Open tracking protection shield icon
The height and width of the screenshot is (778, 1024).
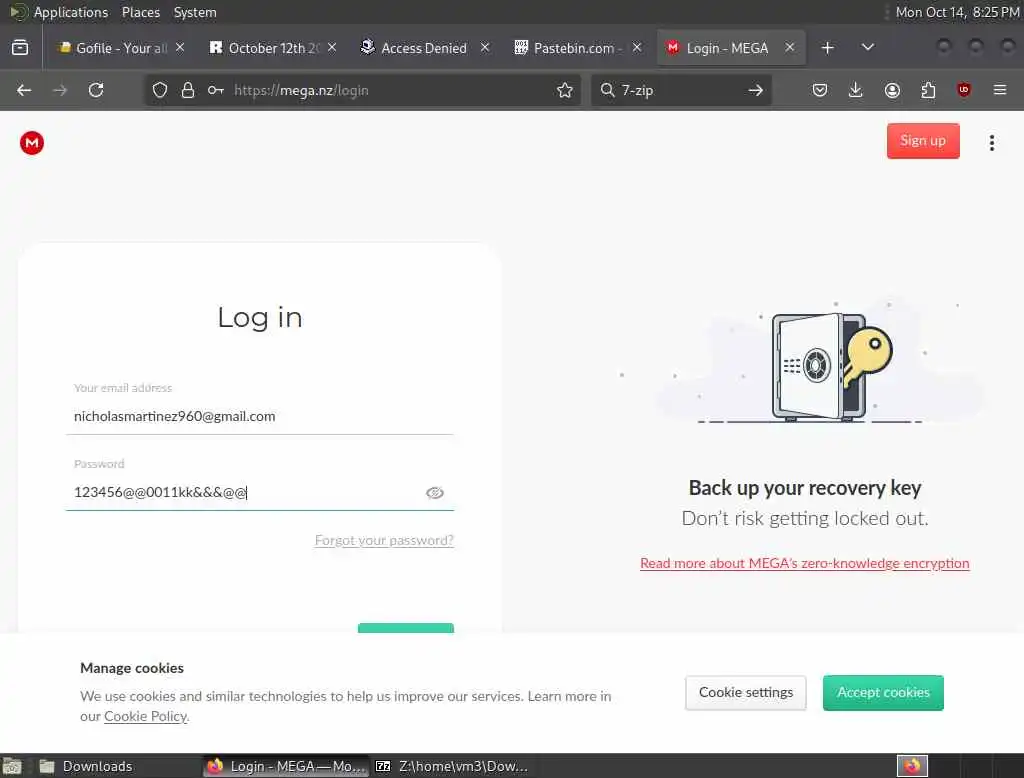pyautogui.click(x=159, y=90)
